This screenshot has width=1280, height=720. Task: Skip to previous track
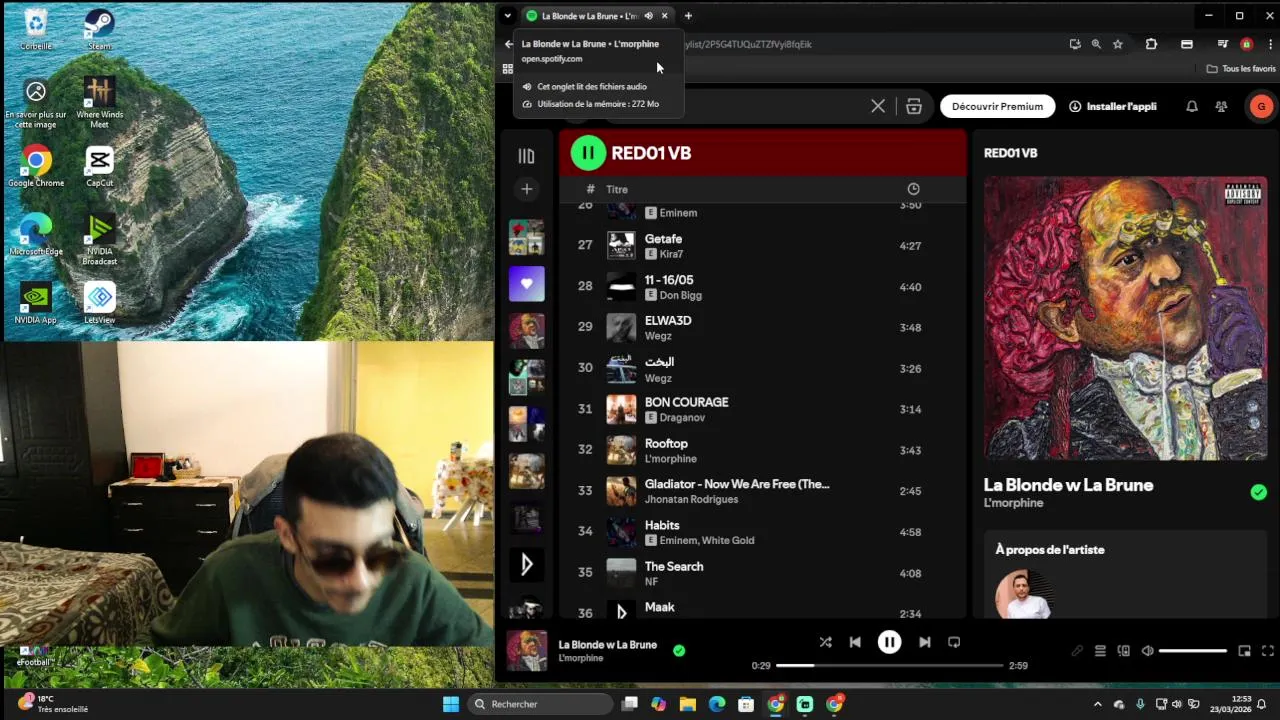(855, 642)
